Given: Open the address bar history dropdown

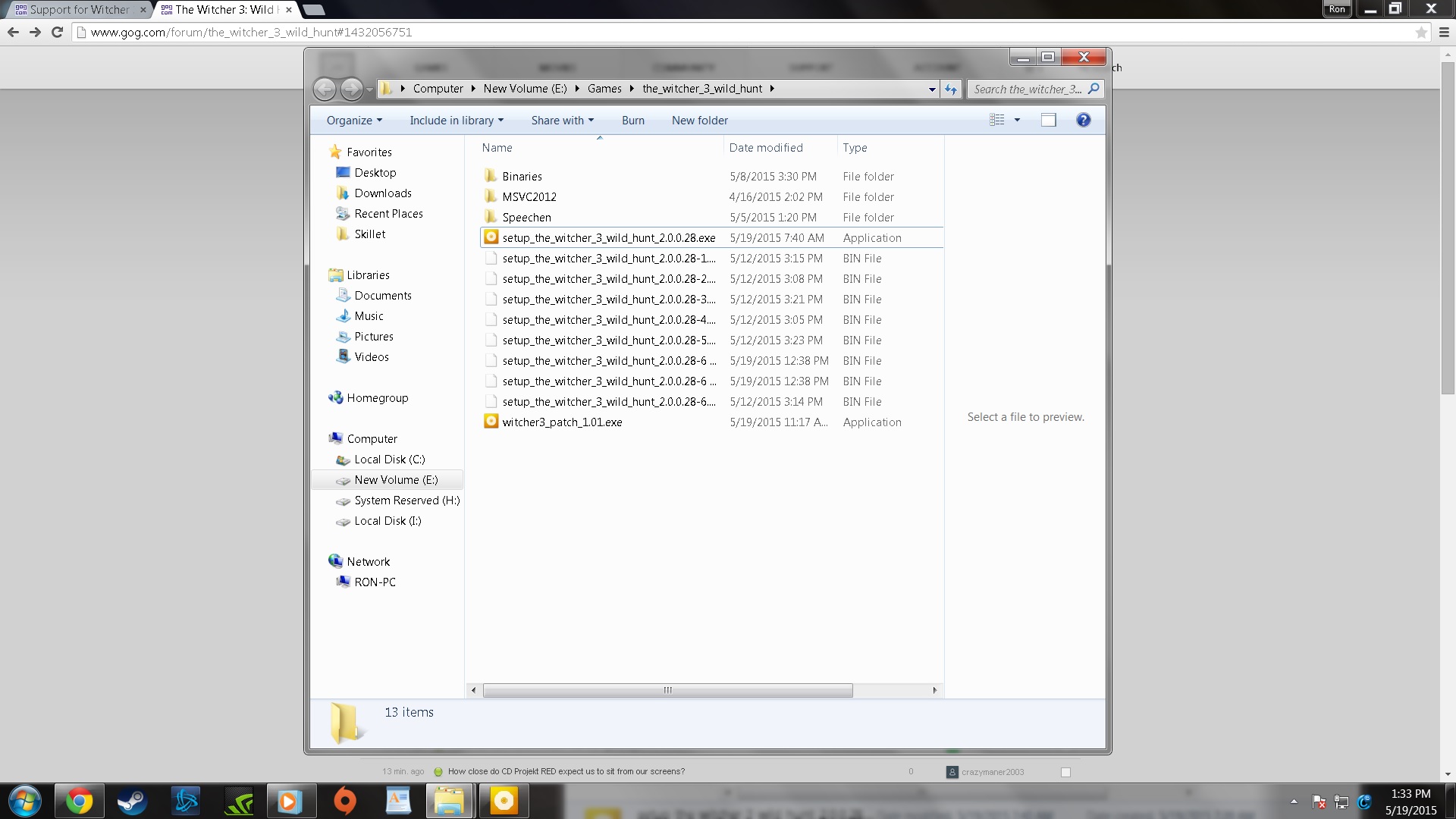Looking at the screenshot, I should tap(932, 89).
